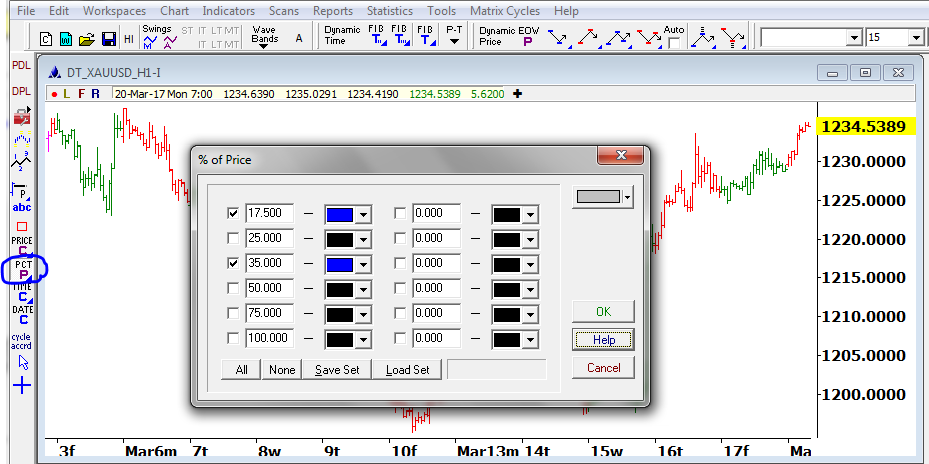This screenshot has height=464, width=929.
Task: Check the 100.000 percent checkbox
Action: (x=233, y=338)
